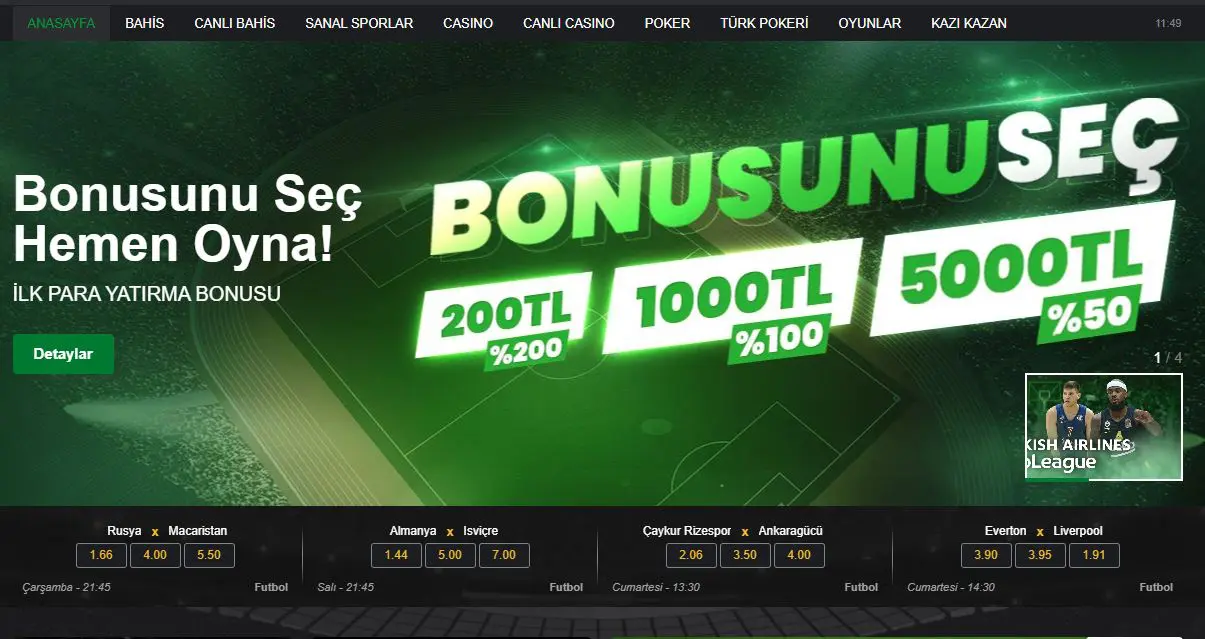Select 3.50 draw odds Rizespor-Ankaragücü
1205x639 pixels.
[x=745, y=555]
